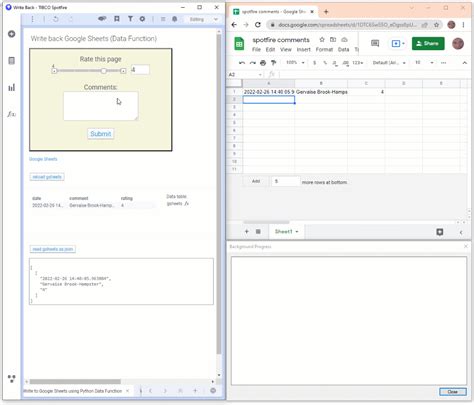
Task: Open the Insert menu in Sheets
Action: [303, 50]
